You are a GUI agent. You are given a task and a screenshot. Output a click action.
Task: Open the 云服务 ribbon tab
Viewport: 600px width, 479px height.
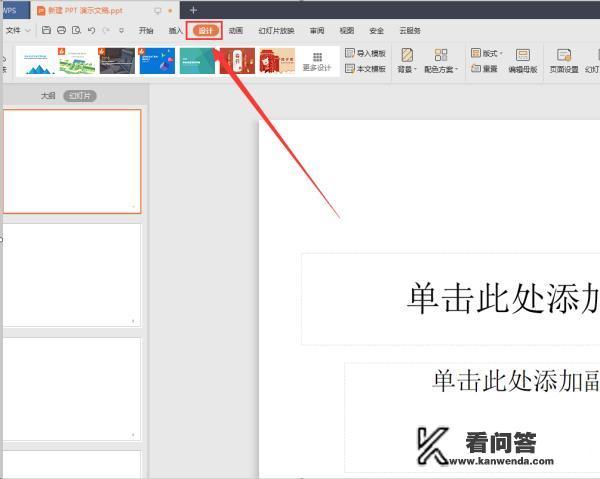(x=410, y=31)
